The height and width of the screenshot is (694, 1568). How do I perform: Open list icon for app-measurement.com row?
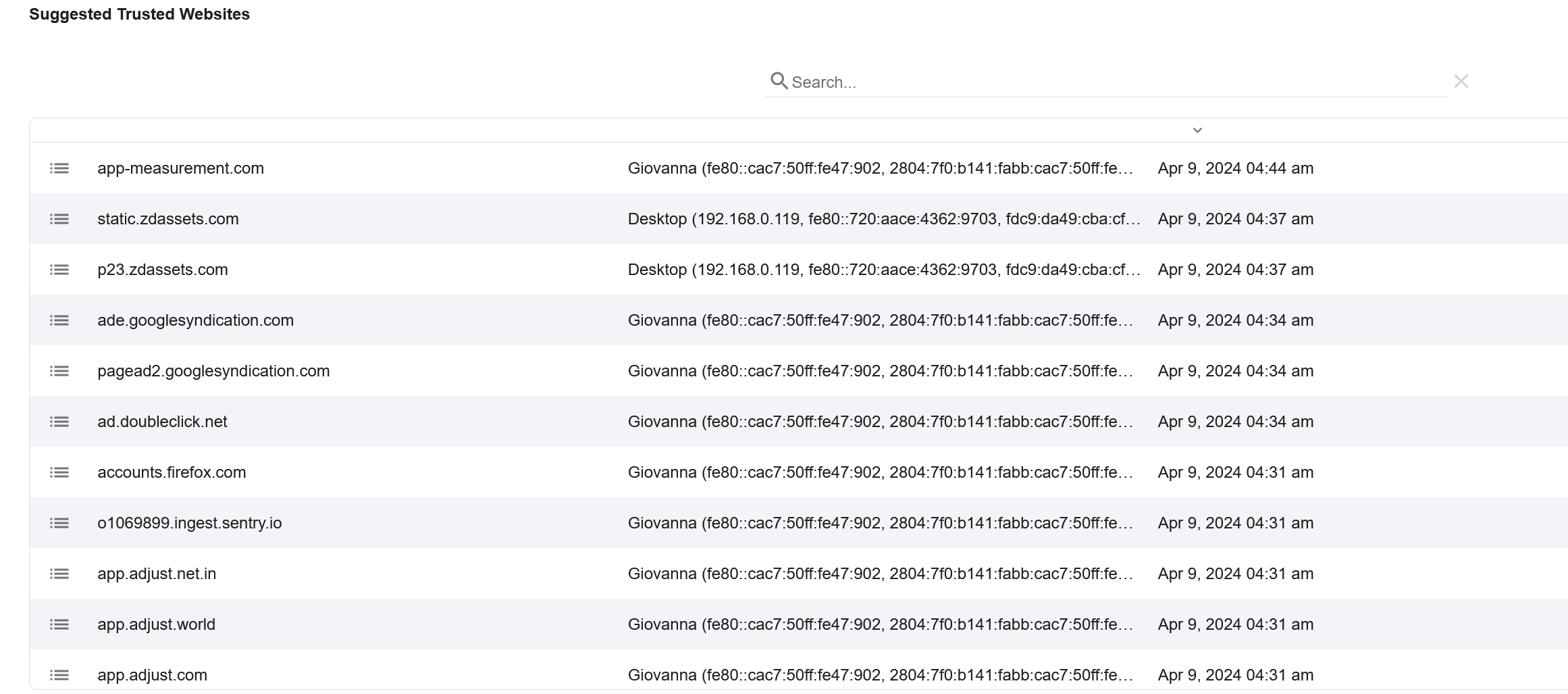pos(59,168)
